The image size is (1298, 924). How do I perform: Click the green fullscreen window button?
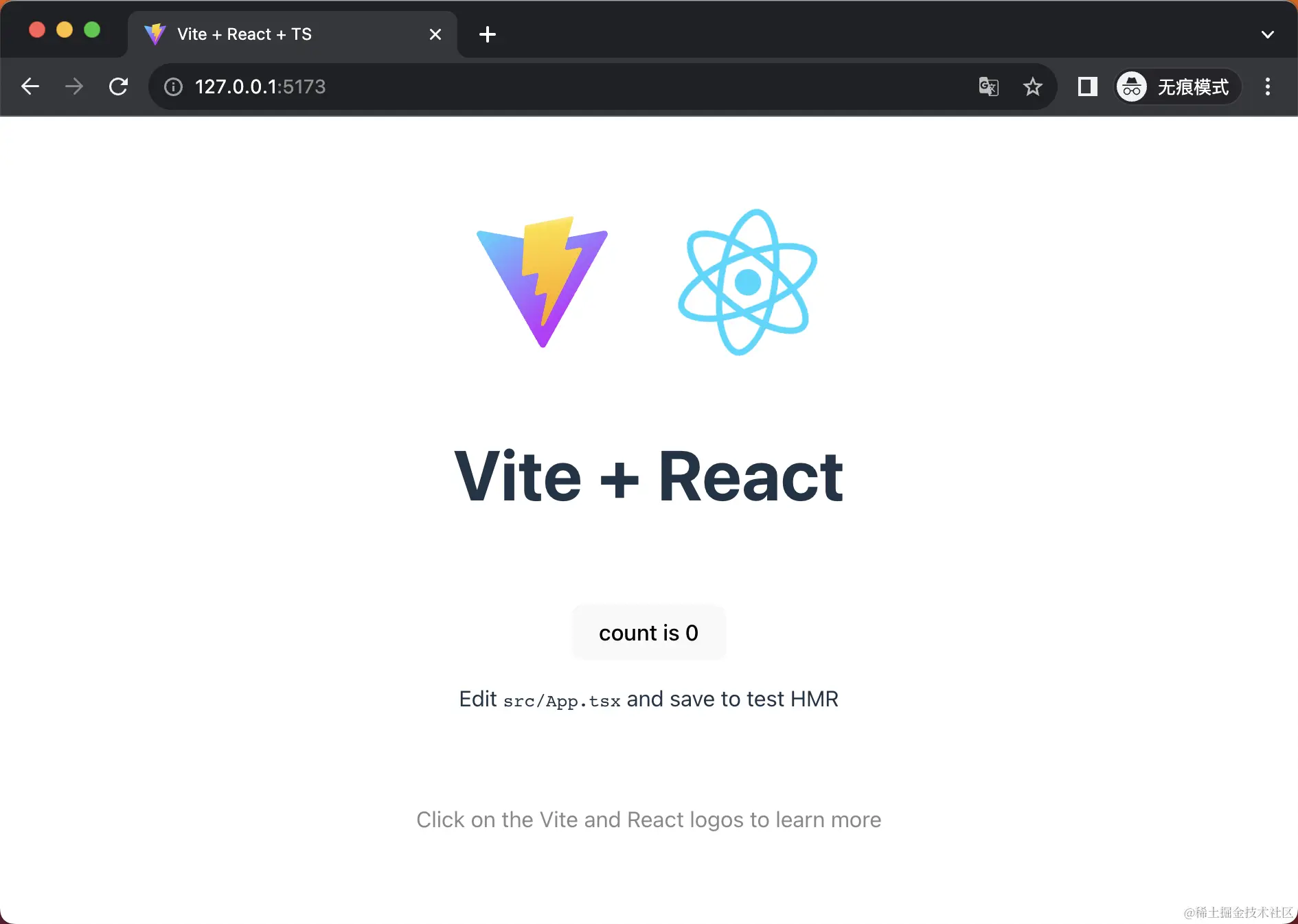[92, 30]
